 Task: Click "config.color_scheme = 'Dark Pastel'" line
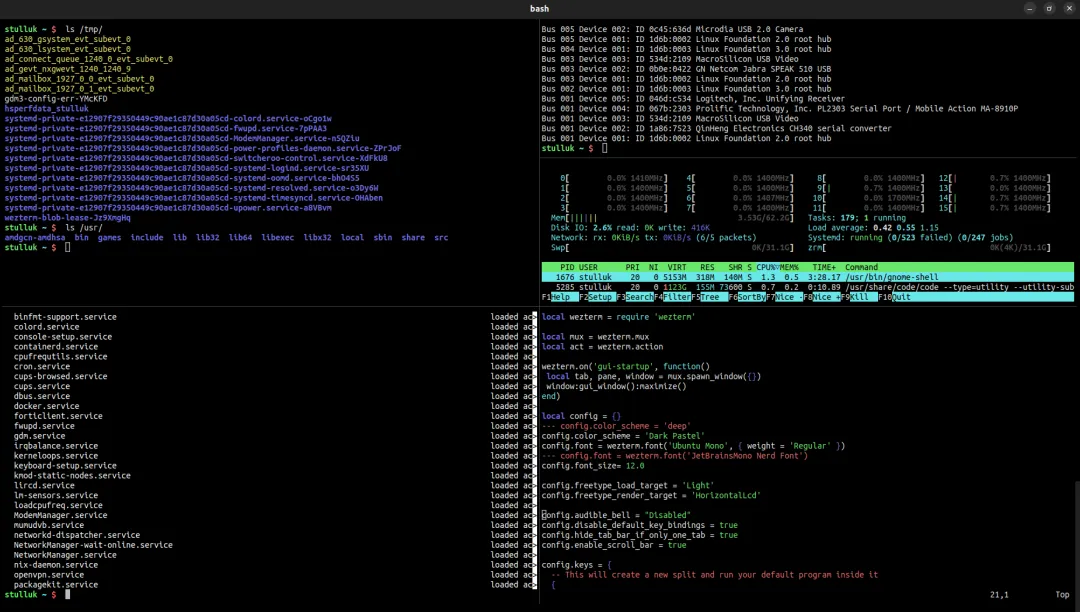tap(623, 436)
